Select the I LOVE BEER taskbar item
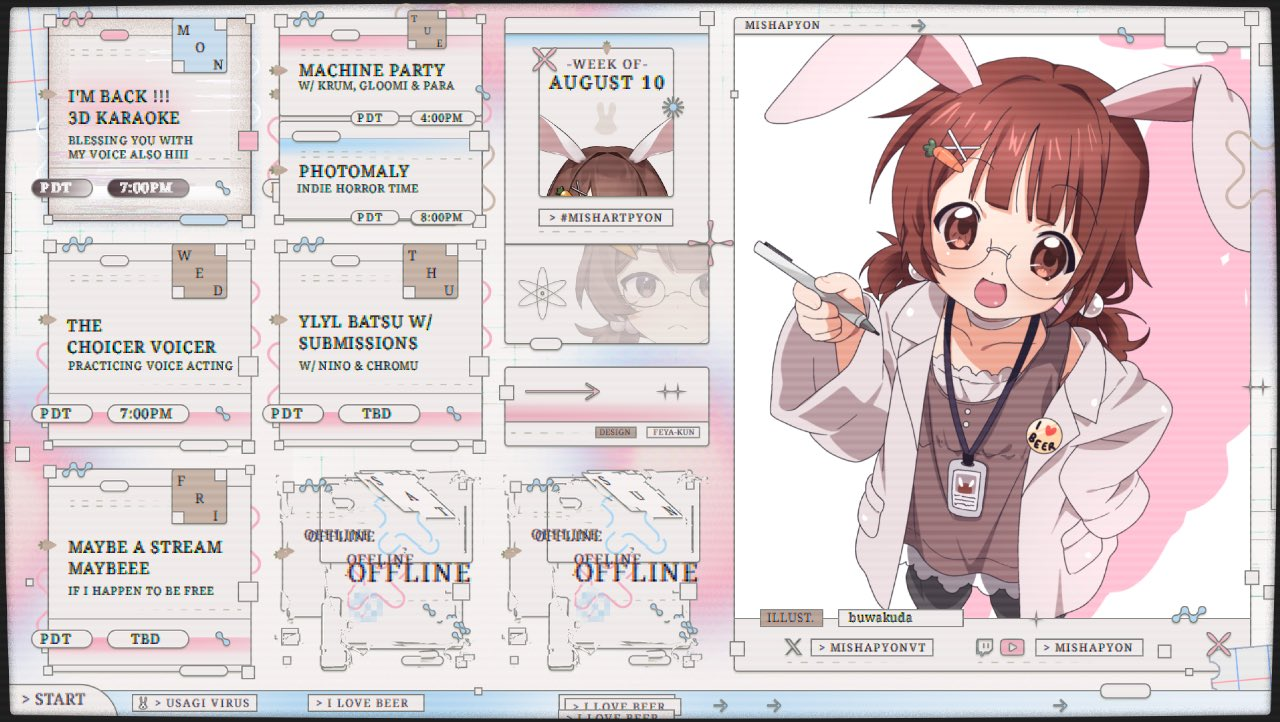This screenshot has width=1280, height=722. pyautogui.click(x=366, y=703)
